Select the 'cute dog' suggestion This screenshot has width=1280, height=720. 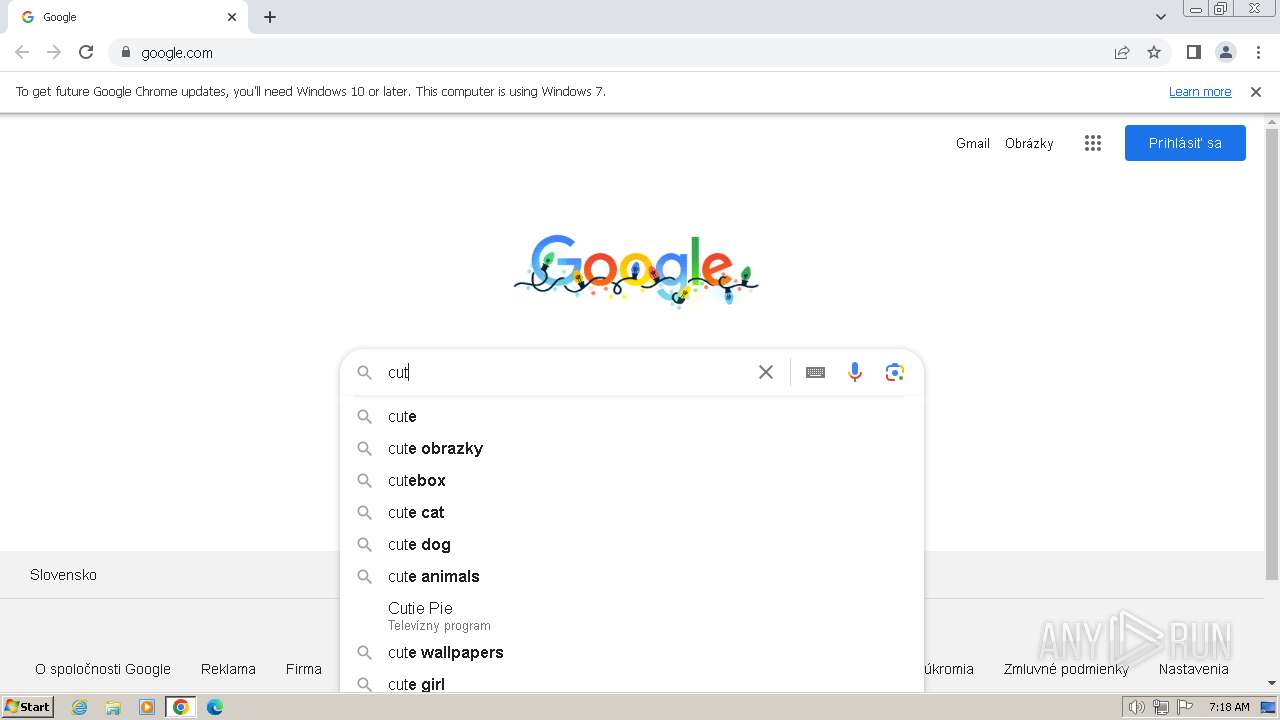(x=632, y=544)
